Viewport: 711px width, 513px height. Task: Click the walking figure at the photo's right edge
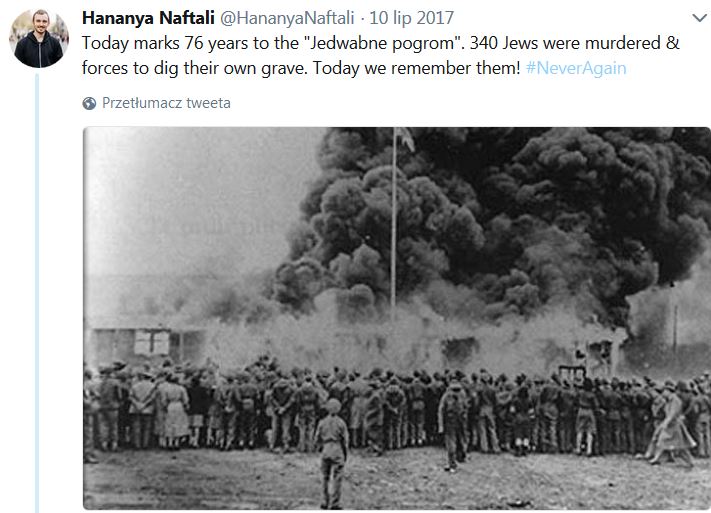click(x=670, y=424)
